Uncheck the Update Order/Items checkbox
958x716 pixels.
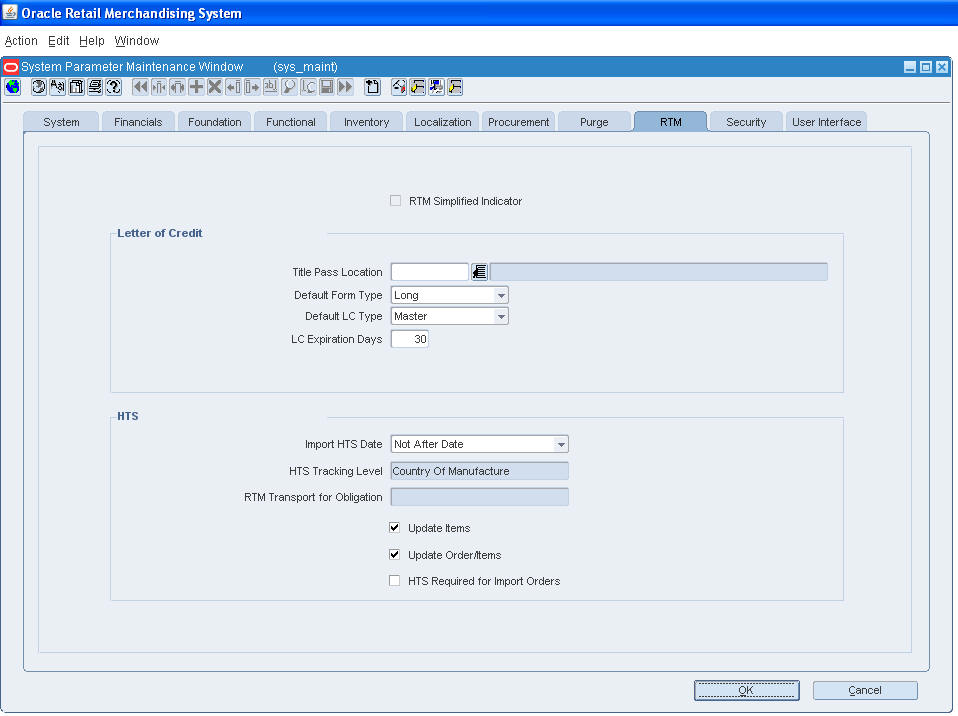[x=395, y=554]
